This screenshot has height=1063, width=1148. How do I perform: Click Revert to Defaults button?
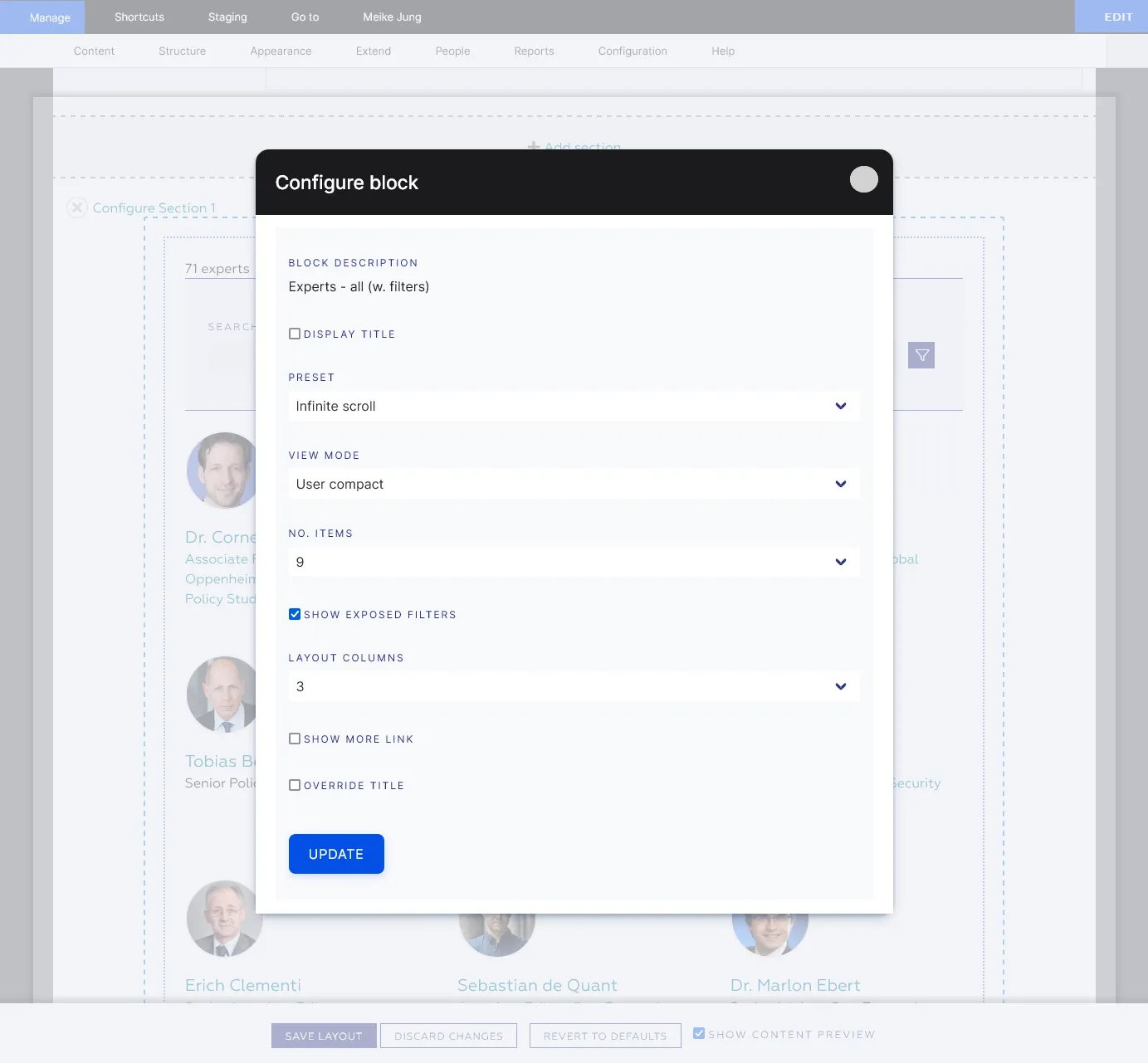point(605,1036)
